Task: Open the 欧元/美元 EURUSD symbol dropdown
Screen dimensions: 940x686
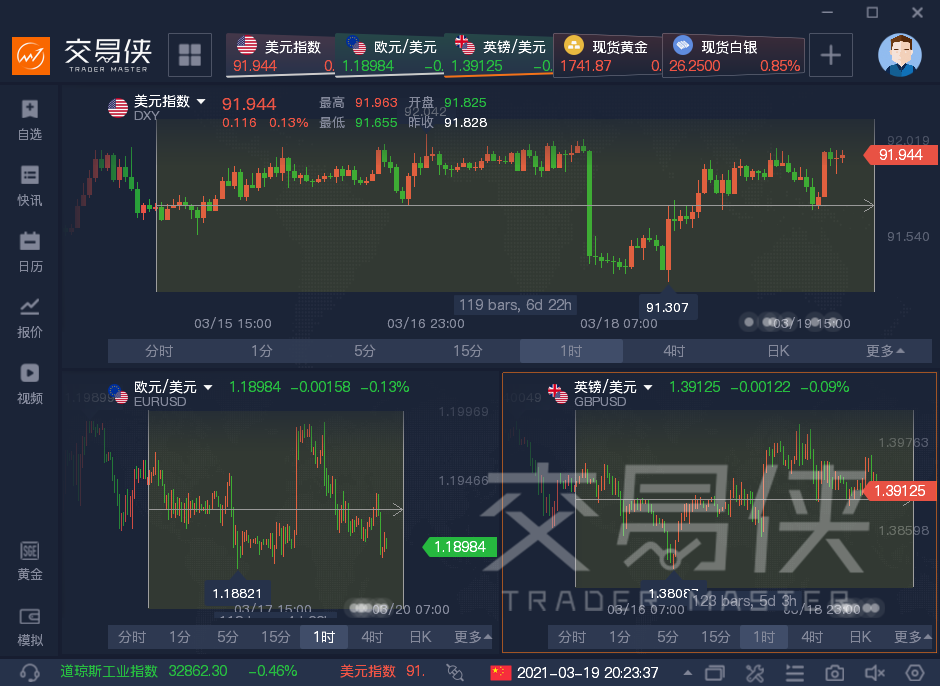Action: [x=208, y=387]
